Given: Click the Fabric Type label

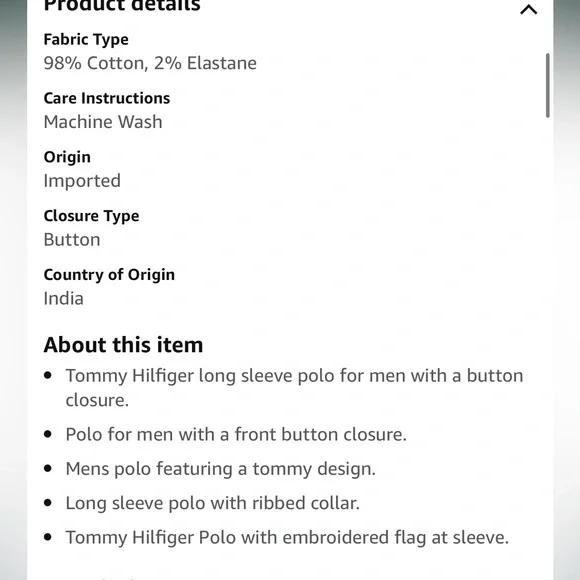Looking at the screenshot, I should point(86,40).
